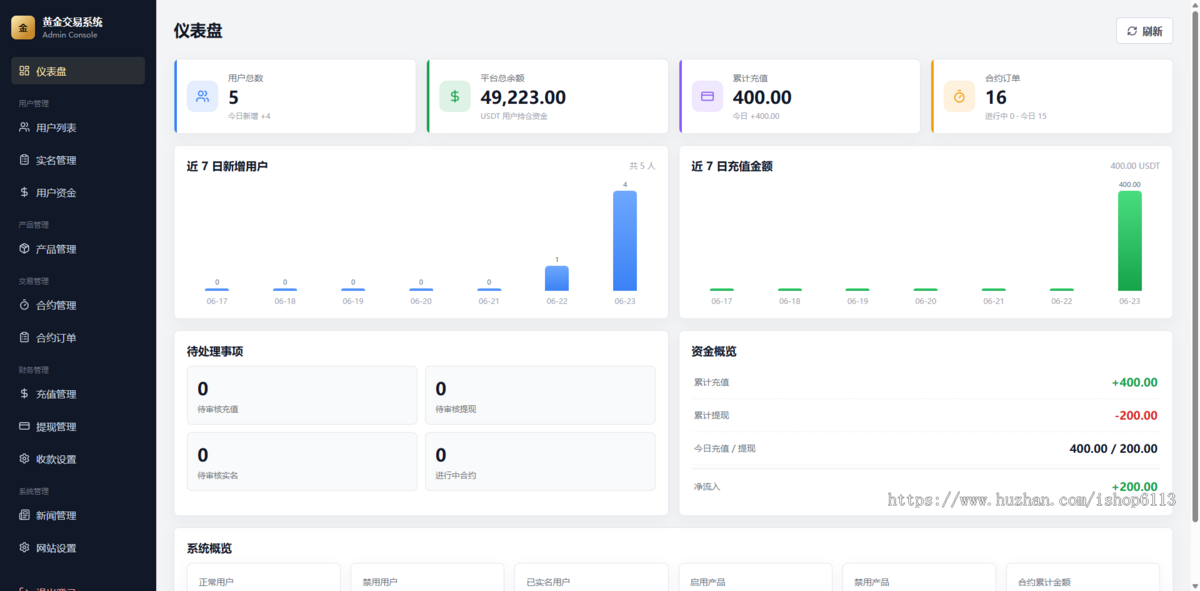Click the 06-23 bar in 近7日充值金额 chart
Screen dimensions: 1200x591
click(1129, 241)
